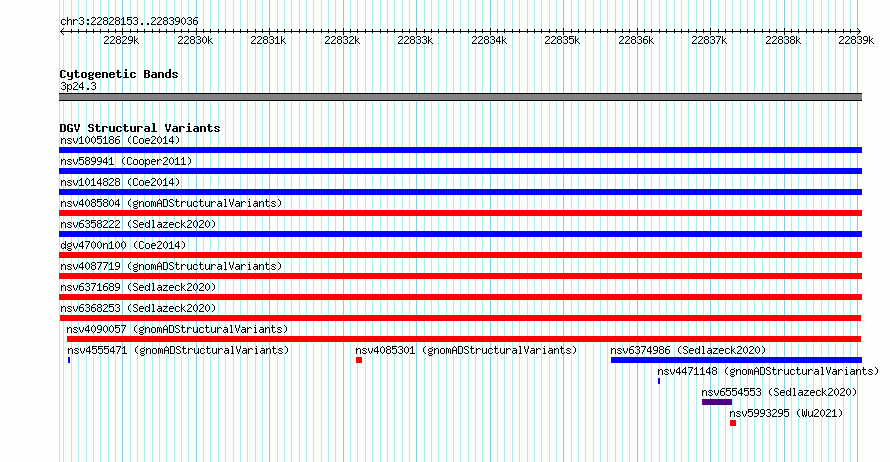Click ruler position 22836k
This screenshot has height=462, width=890.
coord(636,40)
